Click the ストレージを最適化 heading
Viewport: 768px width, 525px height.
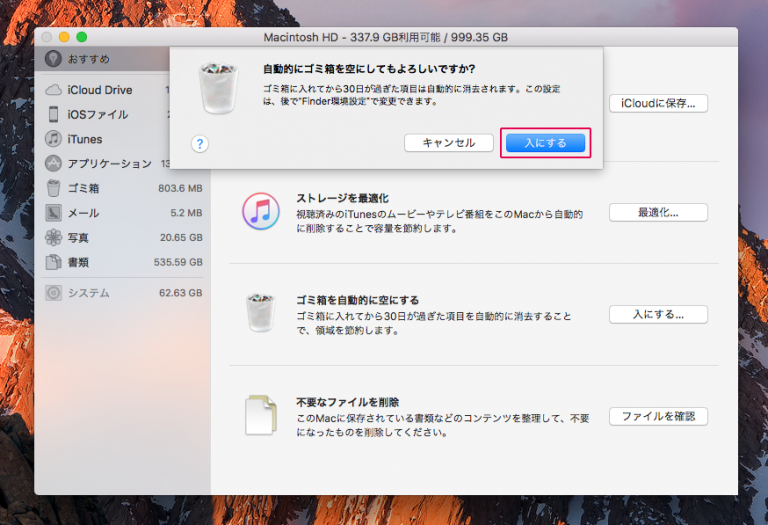[x=342, y=198]
